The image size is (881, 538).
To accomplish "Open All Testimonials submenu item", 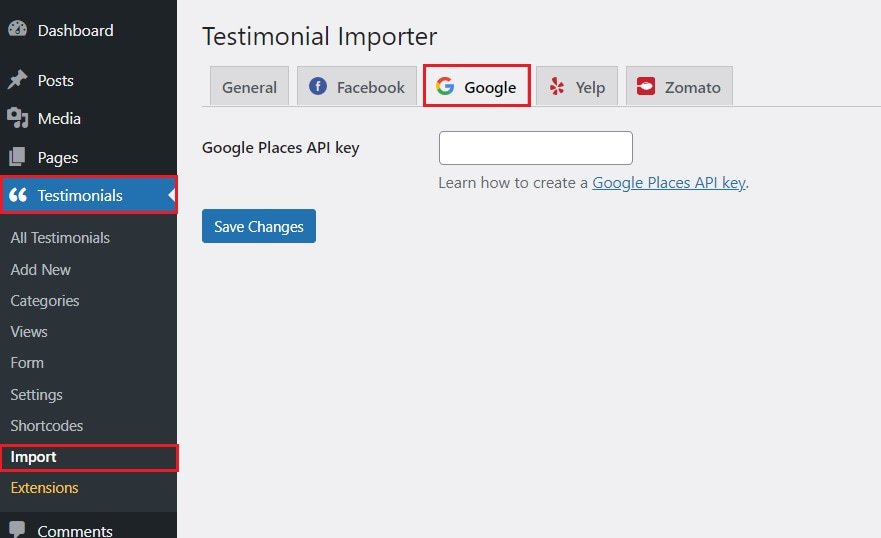I will click(x=60, y=238).
